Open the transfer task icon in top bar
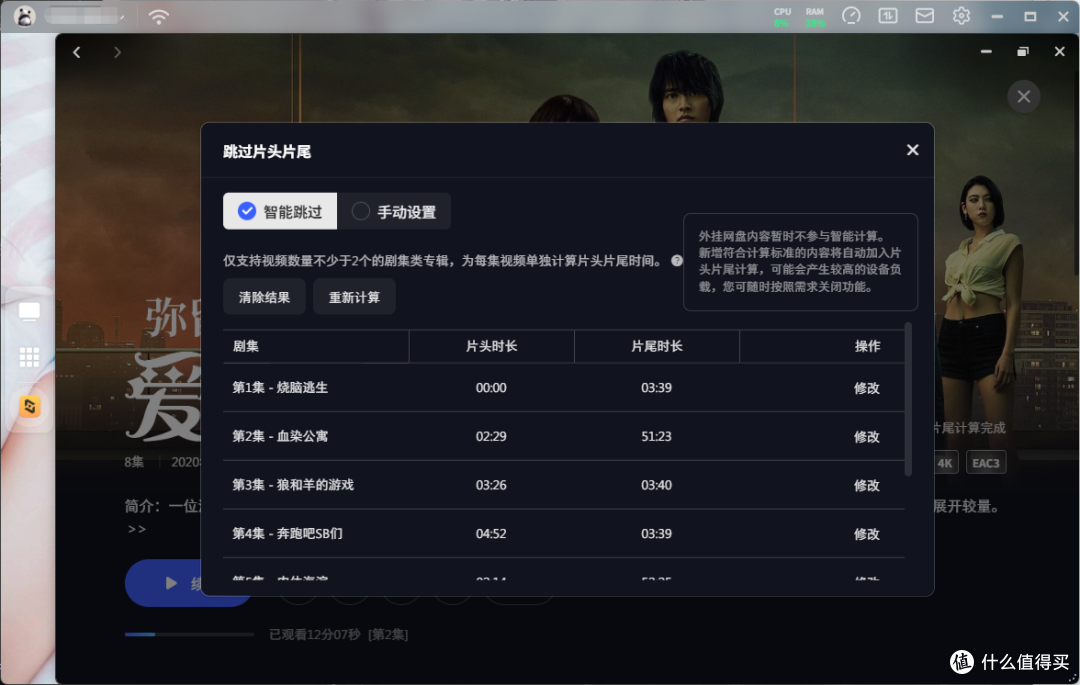The image size is (1080, 685). pos(888,16)
